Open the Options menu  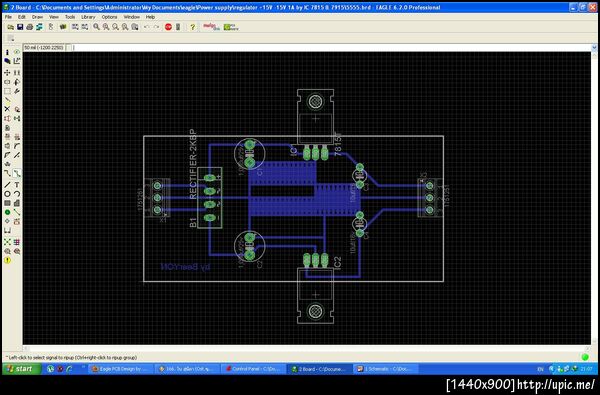coord(109,17)
